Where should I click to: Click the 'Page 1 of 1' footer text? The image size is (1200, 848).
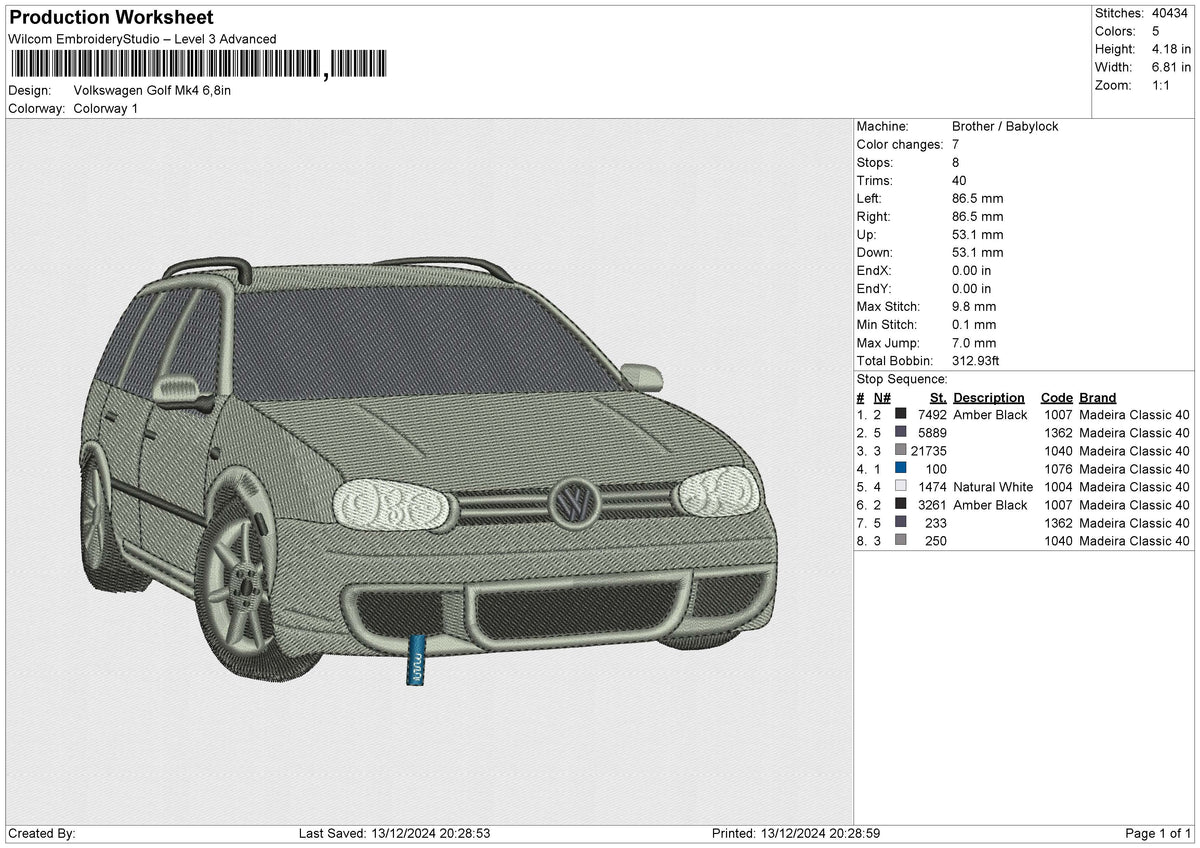tap(1158, 834)
